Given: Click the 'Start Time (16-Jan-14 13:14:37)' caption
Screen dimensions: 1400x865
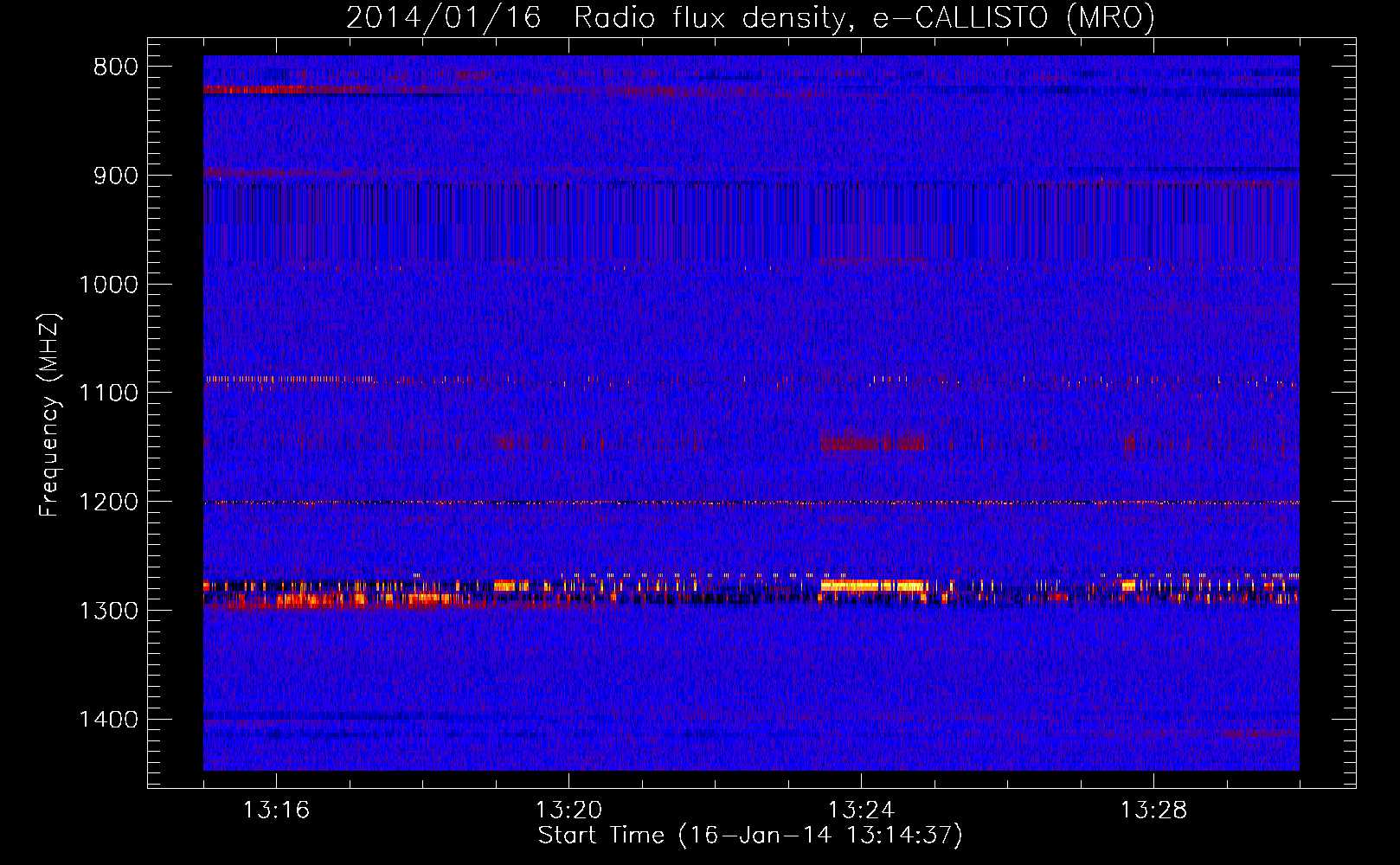Looking at the screenshot, I should [x=750, y=836].
